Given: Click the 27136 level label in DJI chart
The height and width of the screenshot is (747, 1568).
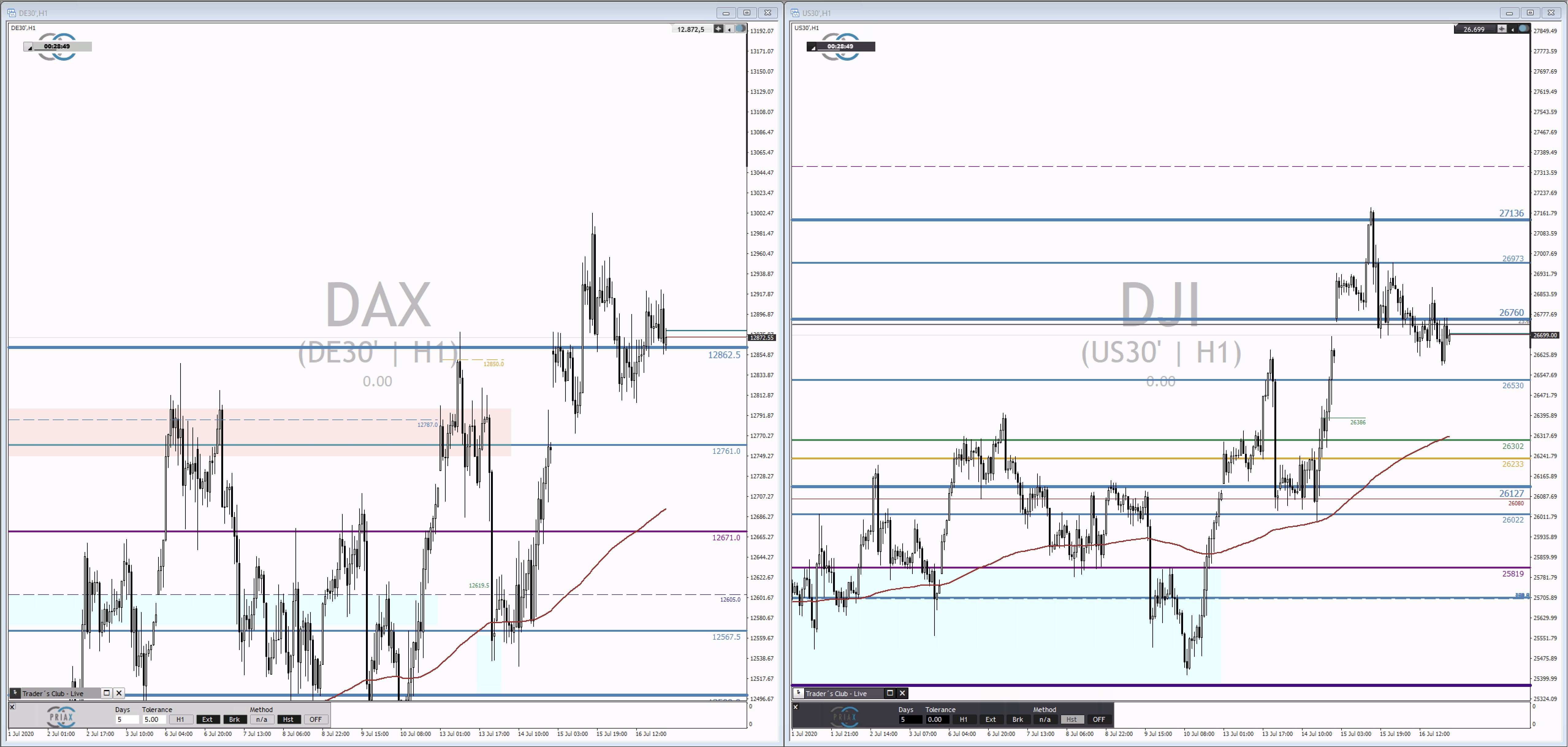Looking at the screenshot, I should tap(1511, 213).
